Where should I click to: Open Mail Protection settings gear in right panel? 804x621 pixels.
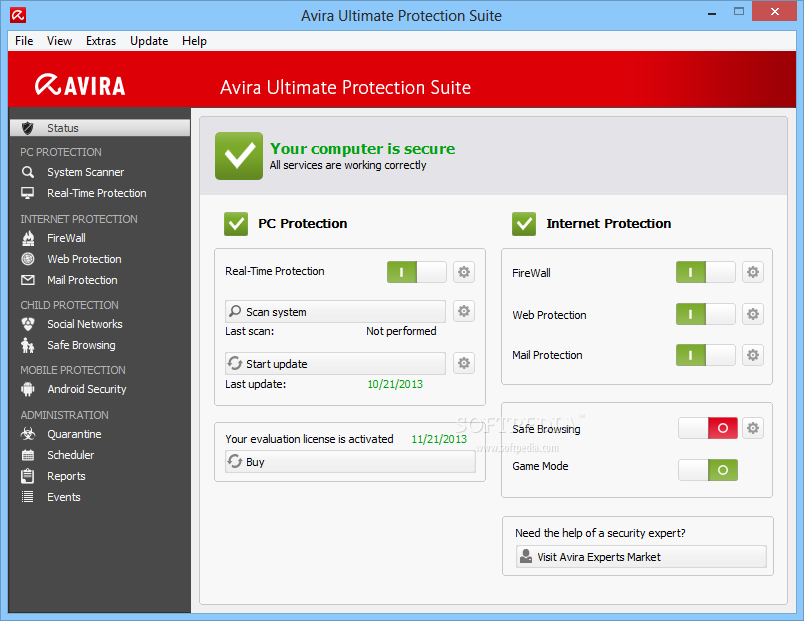753,355
